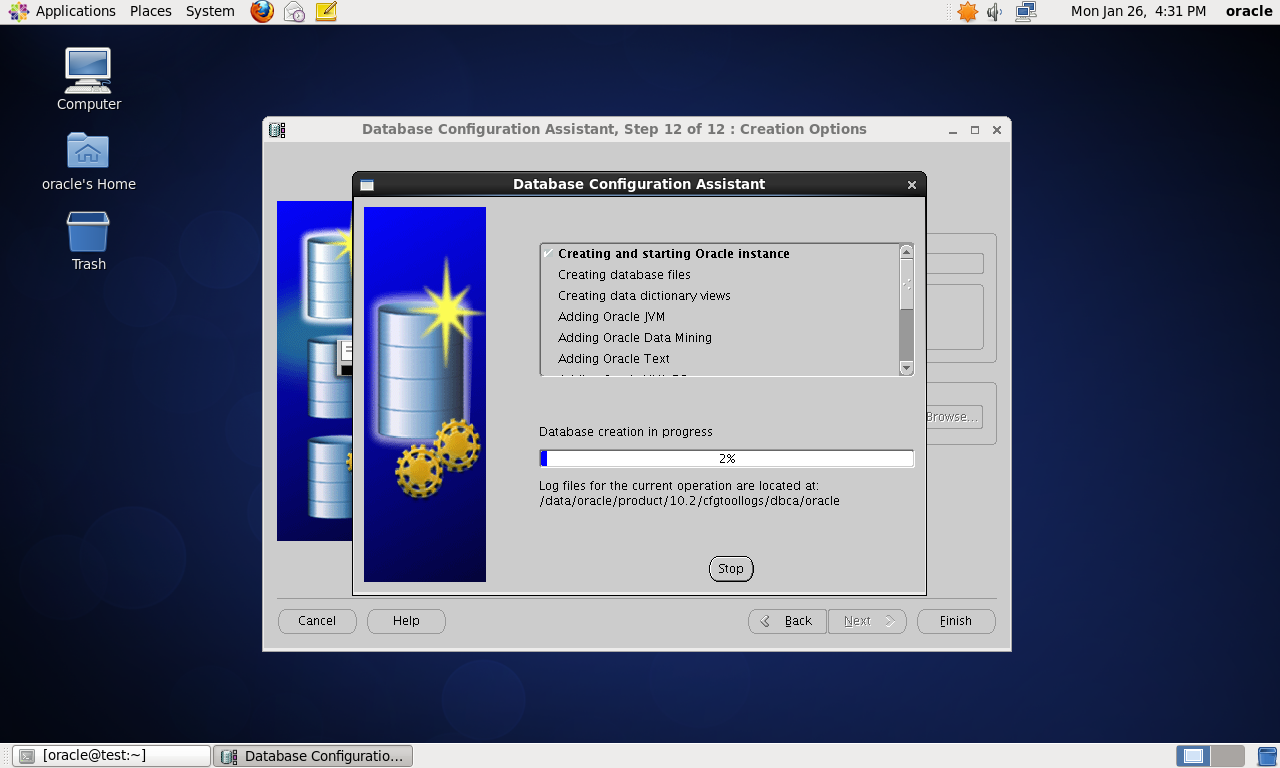Select 'Adding Oracle Text' row
Image resolution: width=1280 pixels, height=768 pixels.
click(x=720, y=359)
